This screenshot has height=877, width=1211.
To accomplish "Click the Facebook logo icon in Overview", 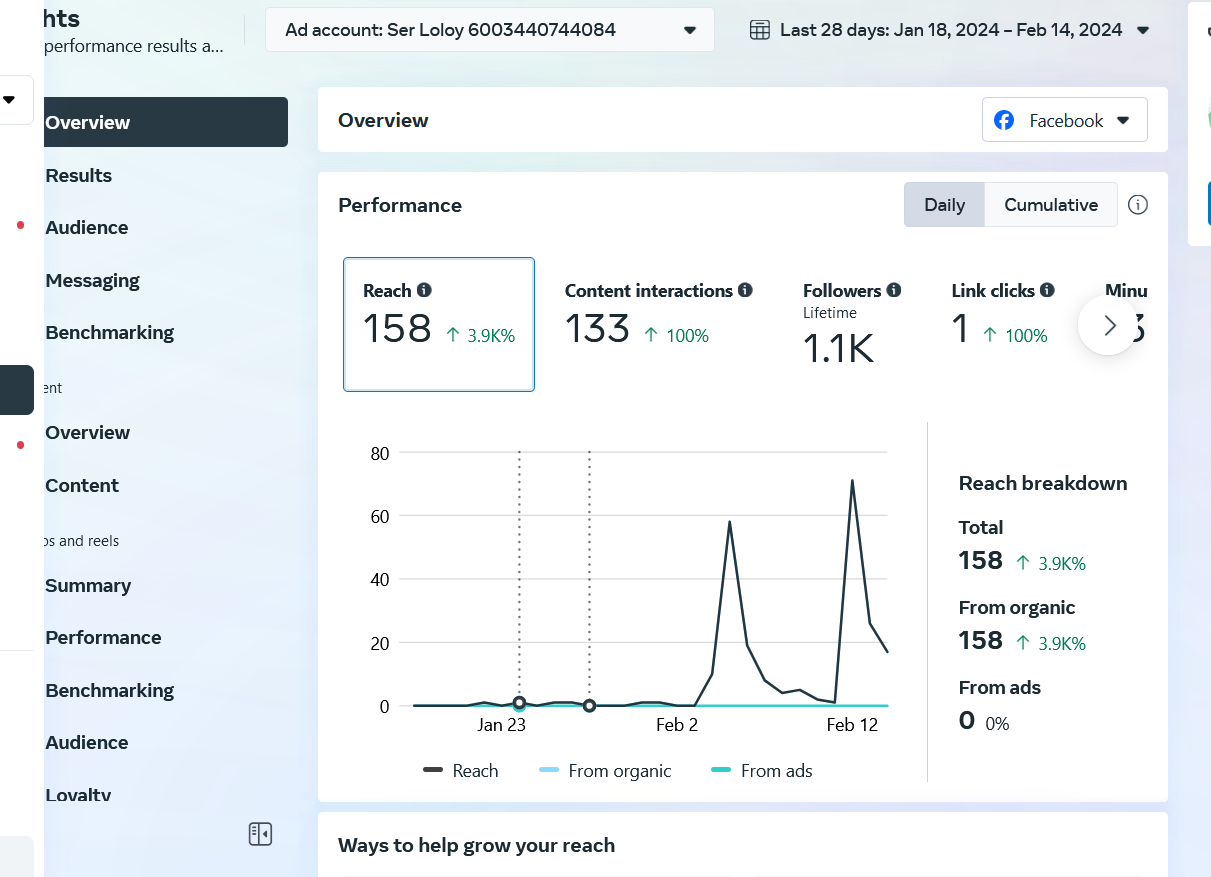I will tap(1004, 121).
